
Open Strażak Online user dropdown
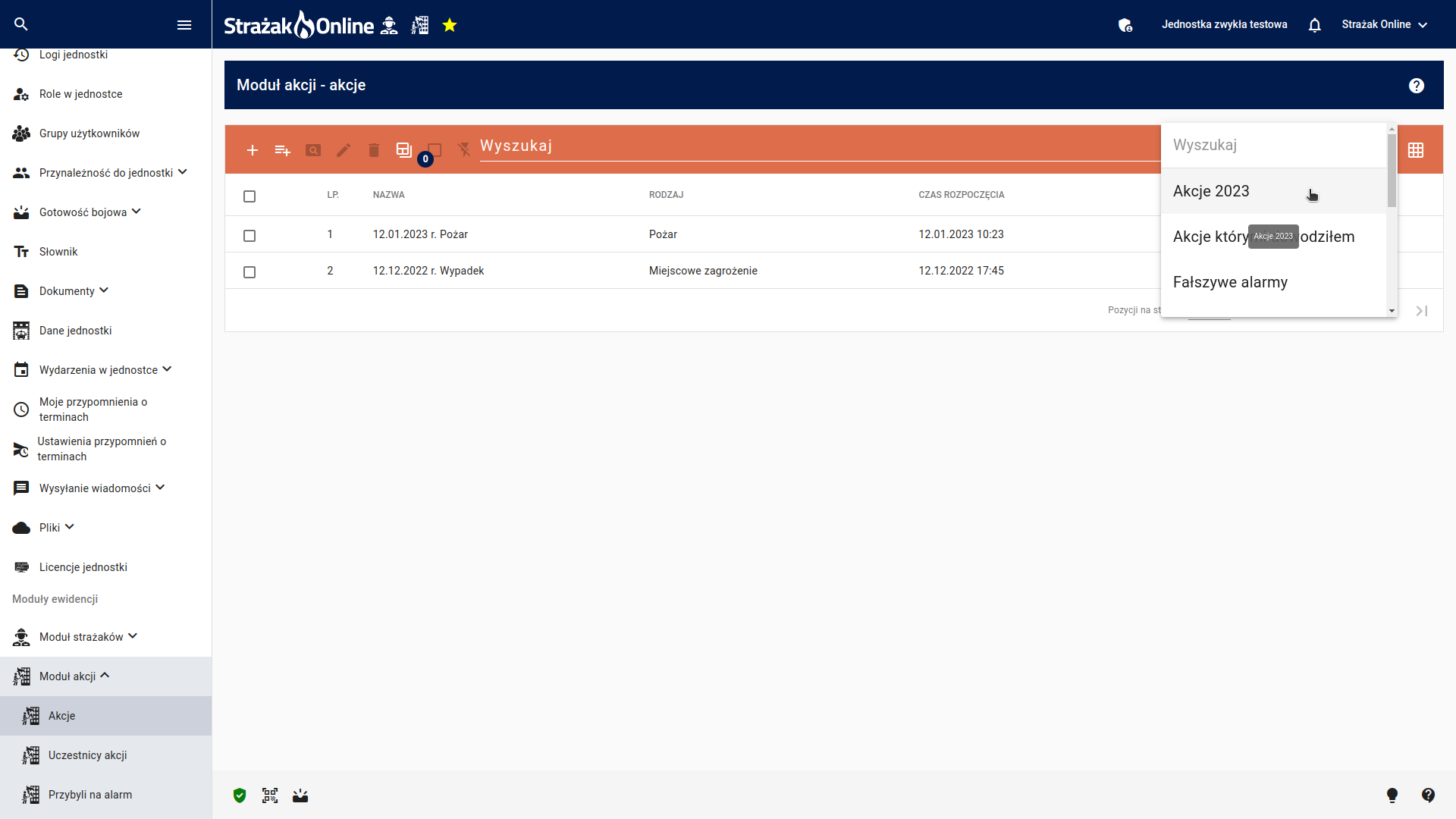click(x=1385, y=24)
